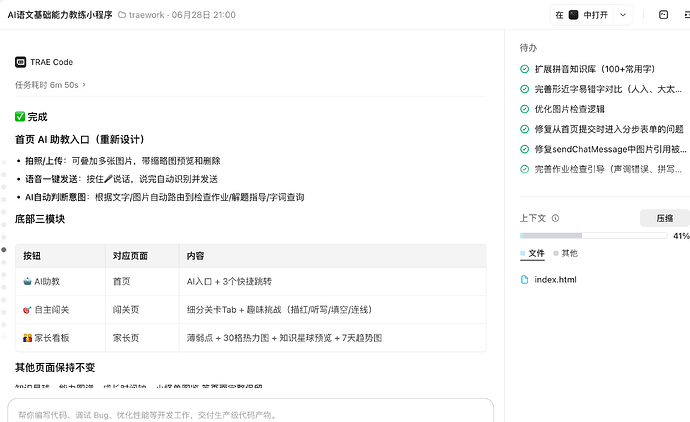This screenshot has width=690, height=422.
Task: Click the 语音一键发送 bullet line
Action: click(x=121, y=179)
